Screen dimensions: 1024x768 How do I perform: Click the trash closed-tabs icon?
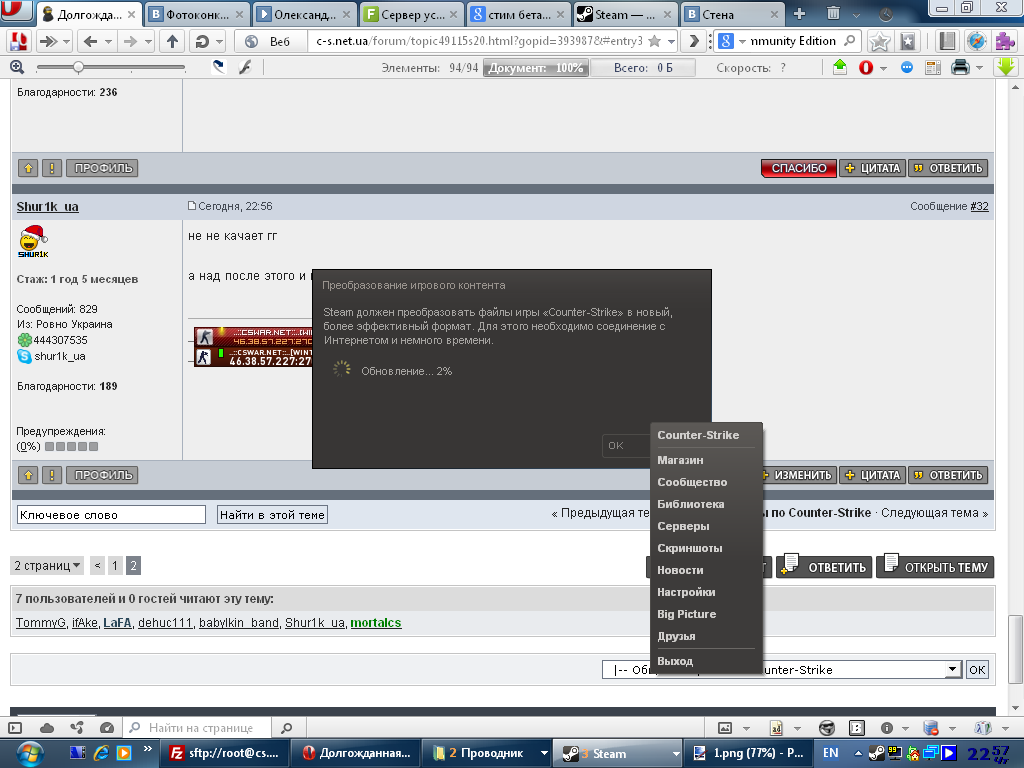click(x=833, y=13)
